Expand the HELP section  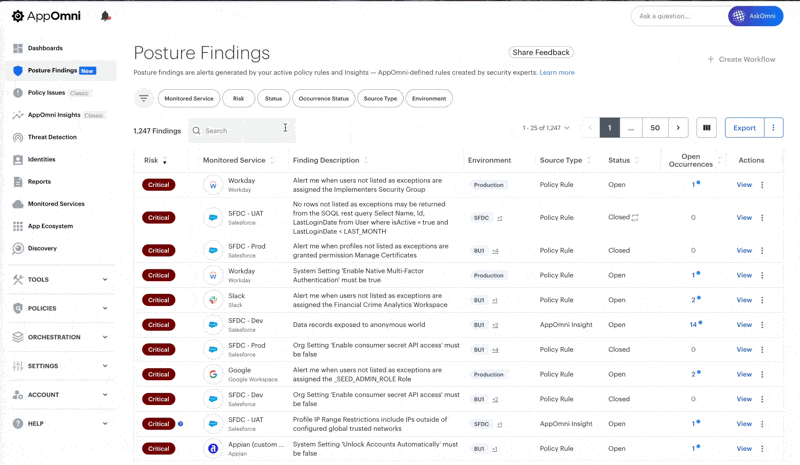tap(60, 424)
